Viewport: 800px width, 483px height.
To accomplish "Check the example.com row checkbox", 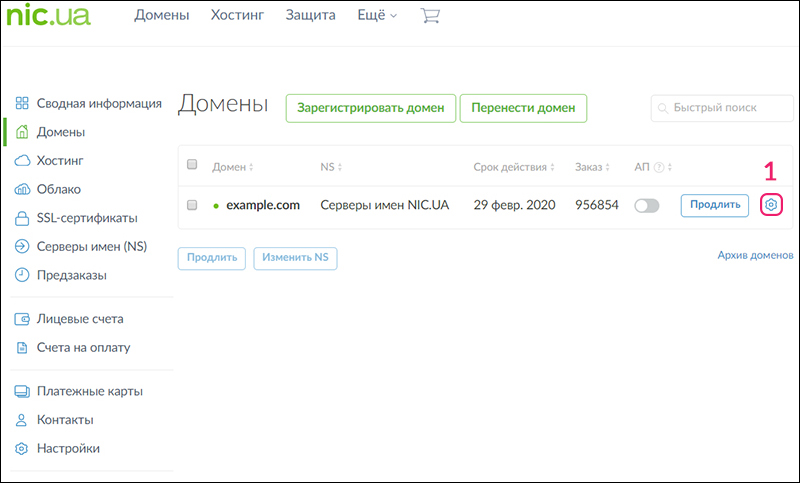I will tap(193, 205).
